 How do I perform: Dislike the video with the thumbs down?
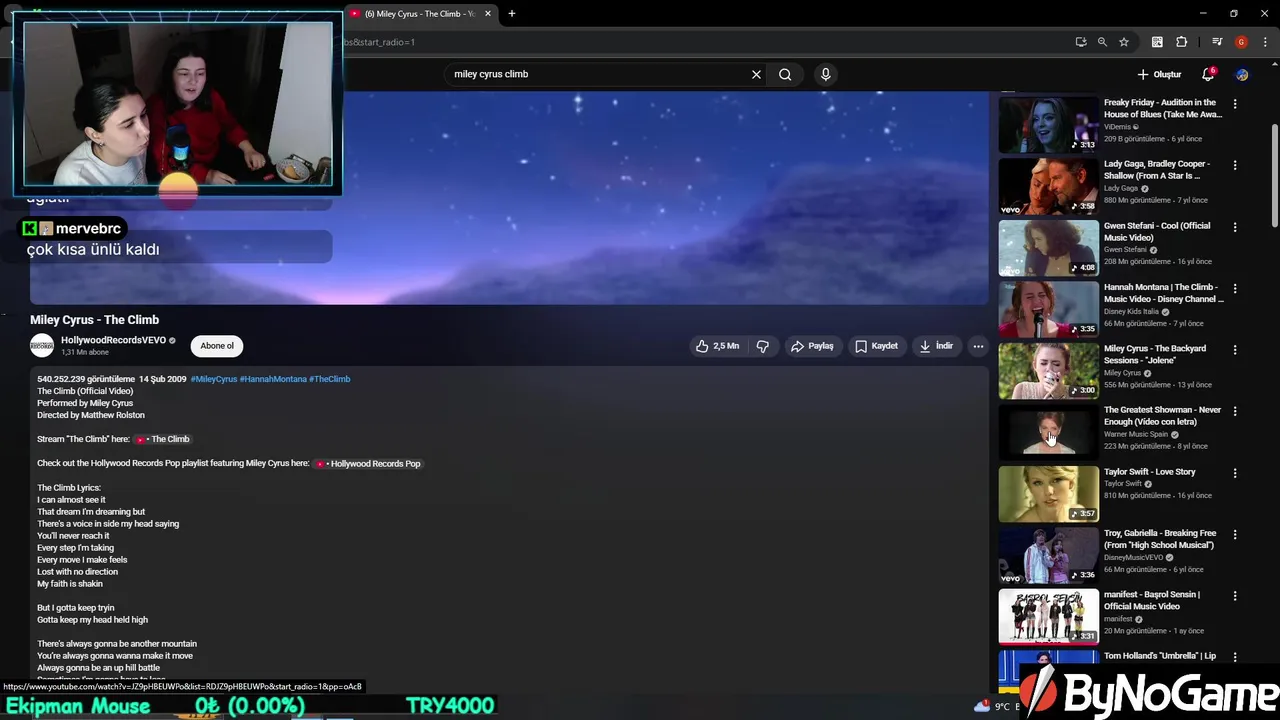pos(763,346)
